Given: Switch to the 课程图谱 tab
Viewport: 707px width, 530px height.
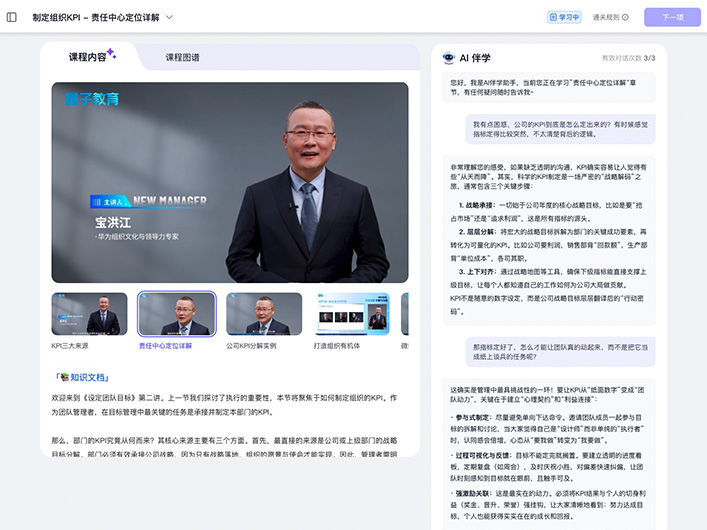Looking at the screenshot, I should (x=182, y=57).
